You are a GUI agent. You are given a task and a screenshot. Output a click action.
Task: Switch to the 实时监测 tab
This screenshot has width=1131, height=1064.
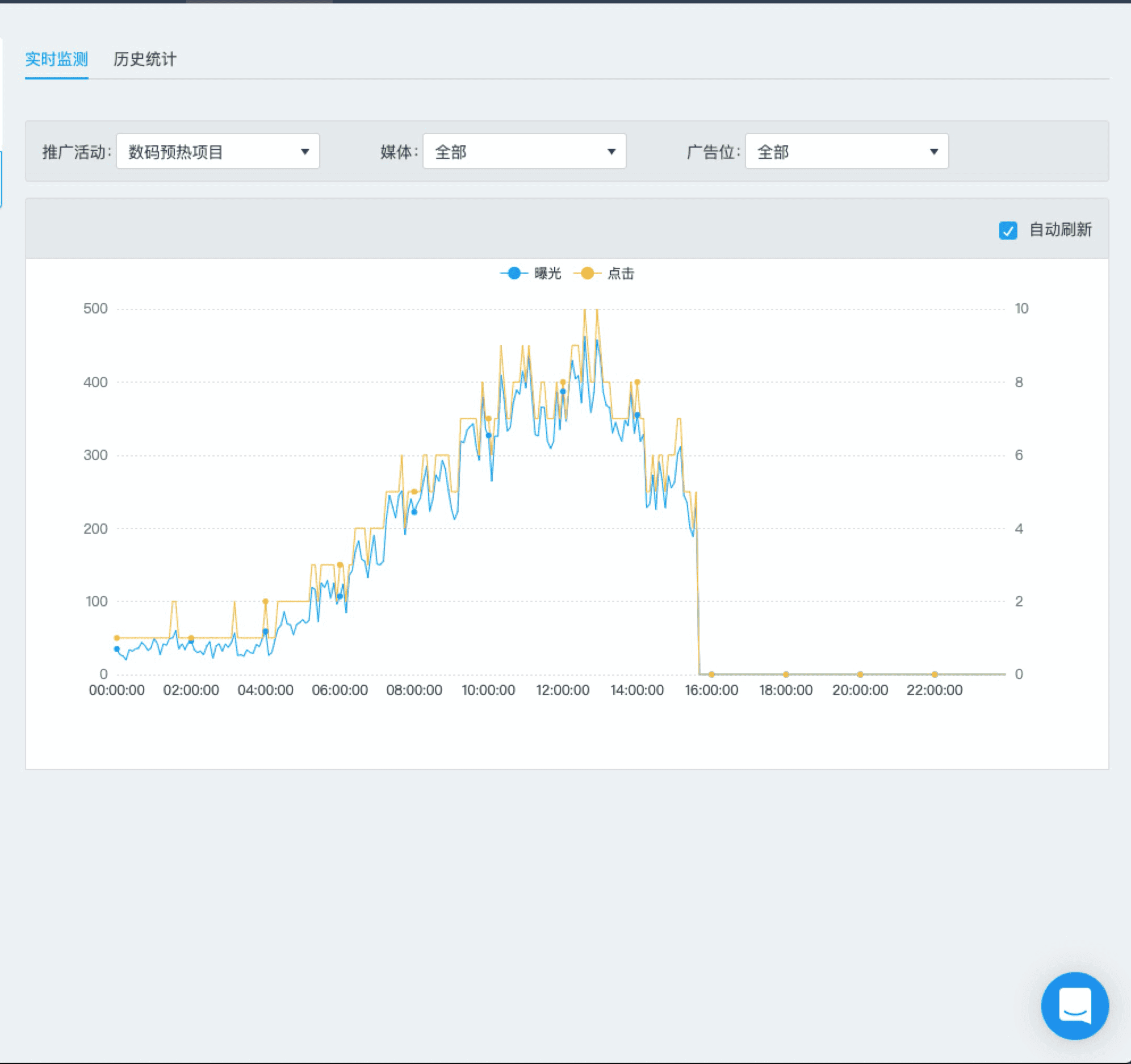point(56,59)
